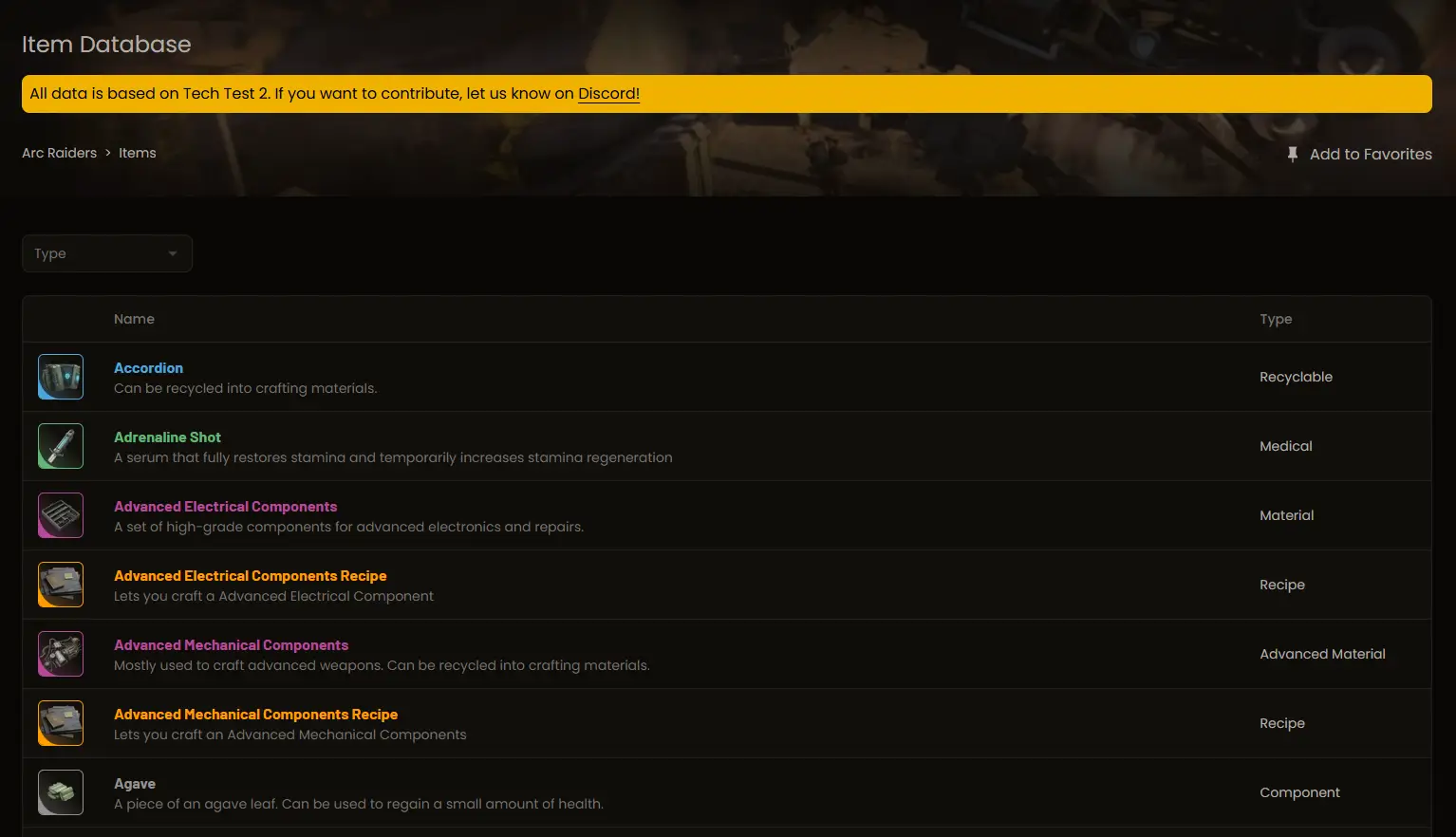Open the Discord link in banner
Screen dimensions: 1456x837
coord(608,94)
